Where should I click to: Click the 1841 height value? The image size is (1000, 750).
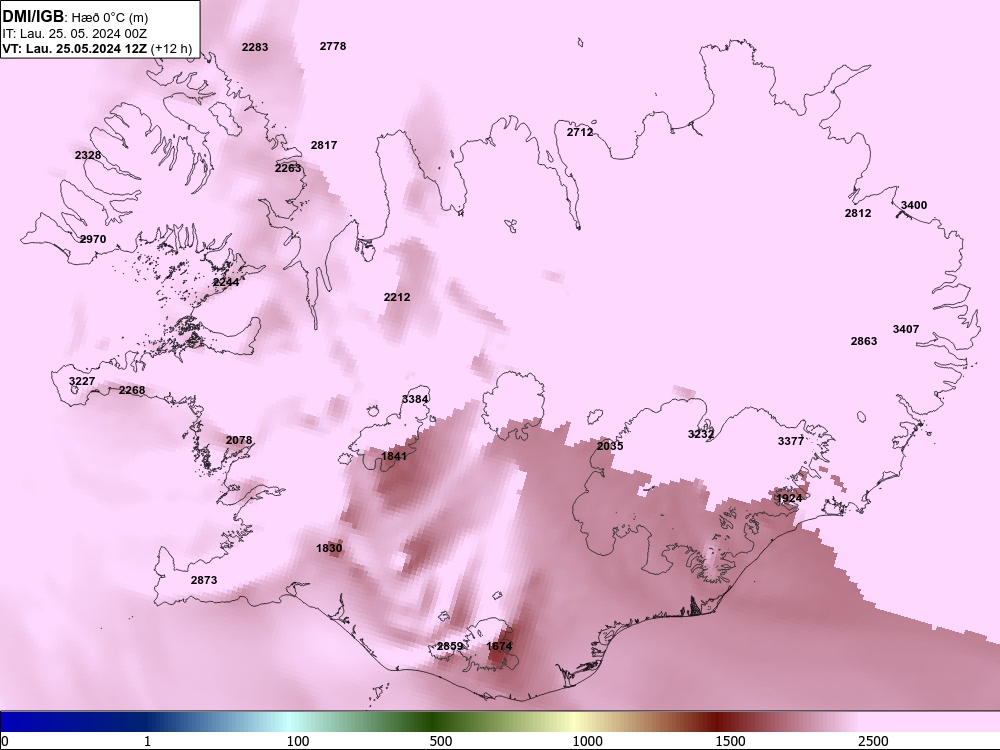[x=394, y=456]
